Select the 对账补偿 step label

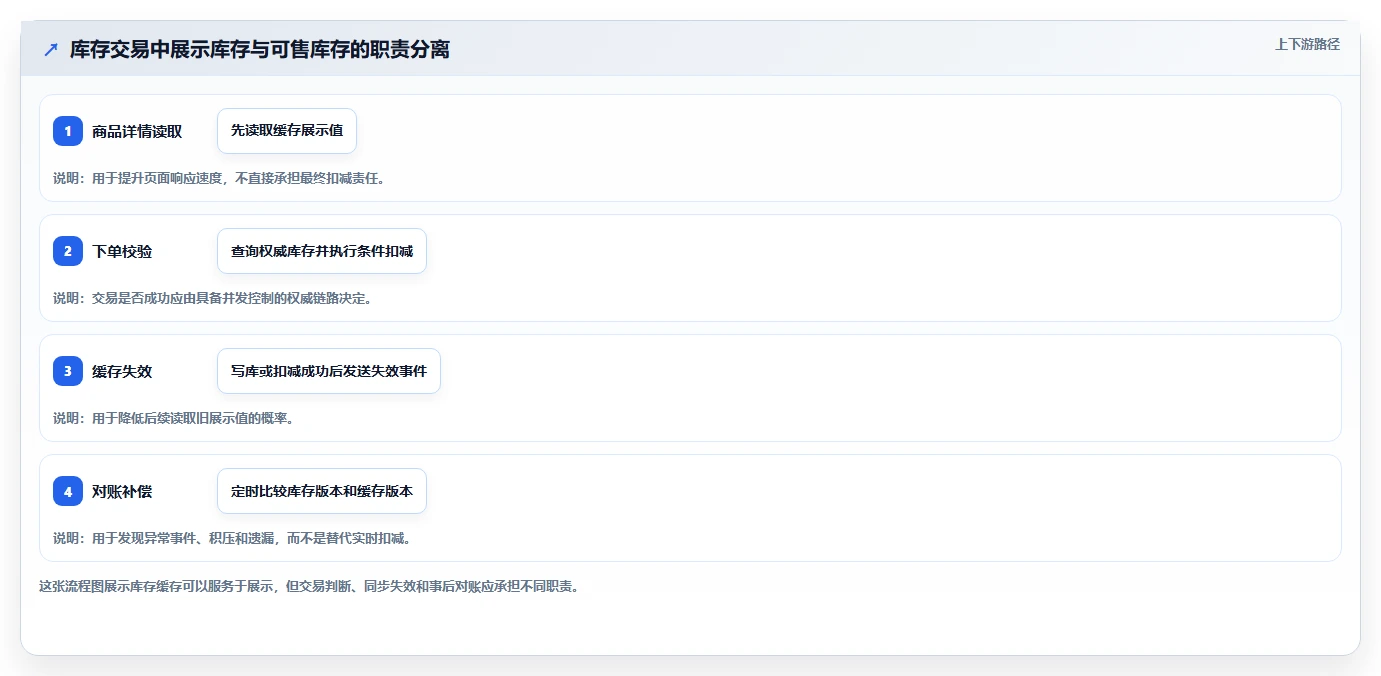click(x=122, y=491)
